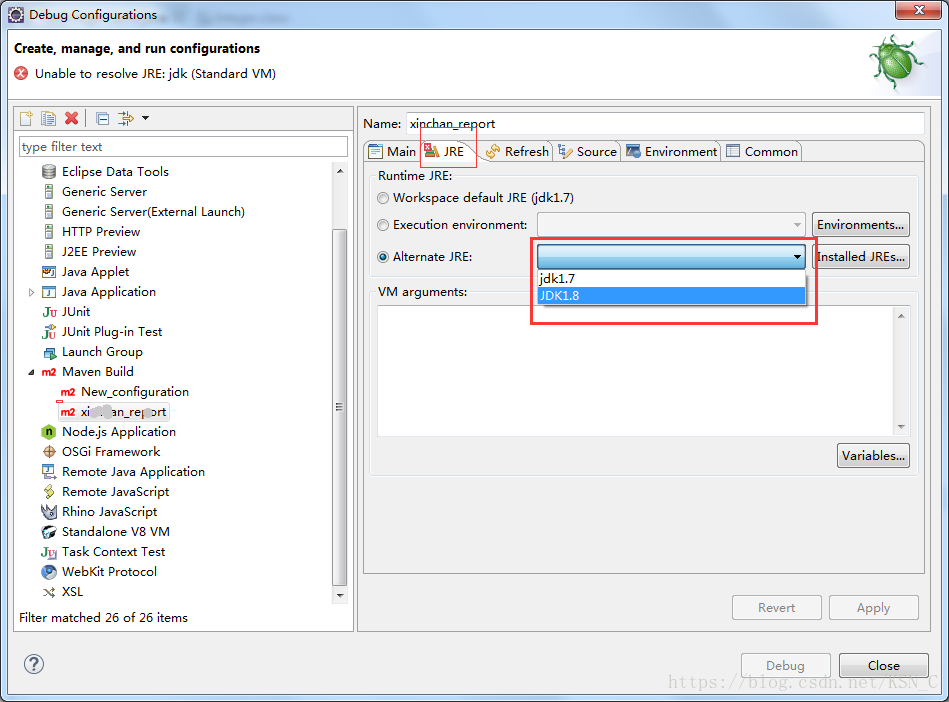Click the WebKit Protocol icon
The image size is (949, 702).
tap(49, 572)
